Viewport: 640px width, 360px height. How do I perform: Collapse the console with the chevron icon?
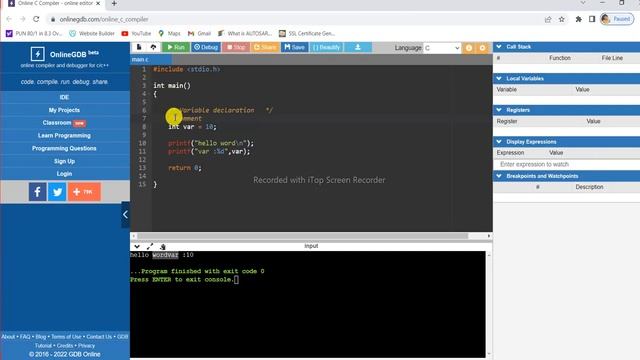137,247
